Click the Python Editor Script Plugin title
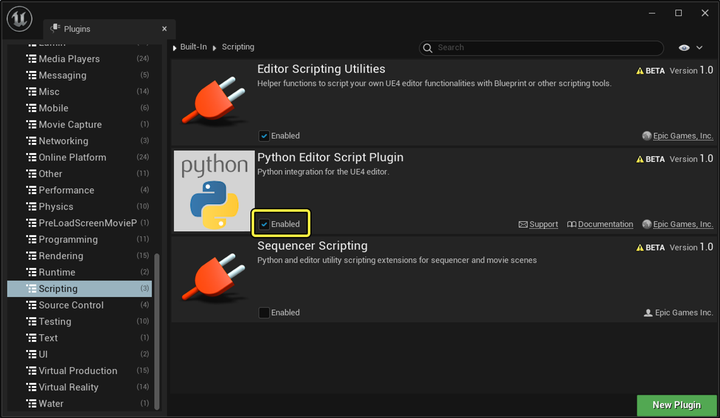Image resolution: width=720 pixels, height=418 pixels. pyautogui.click(x=330, y=158)
